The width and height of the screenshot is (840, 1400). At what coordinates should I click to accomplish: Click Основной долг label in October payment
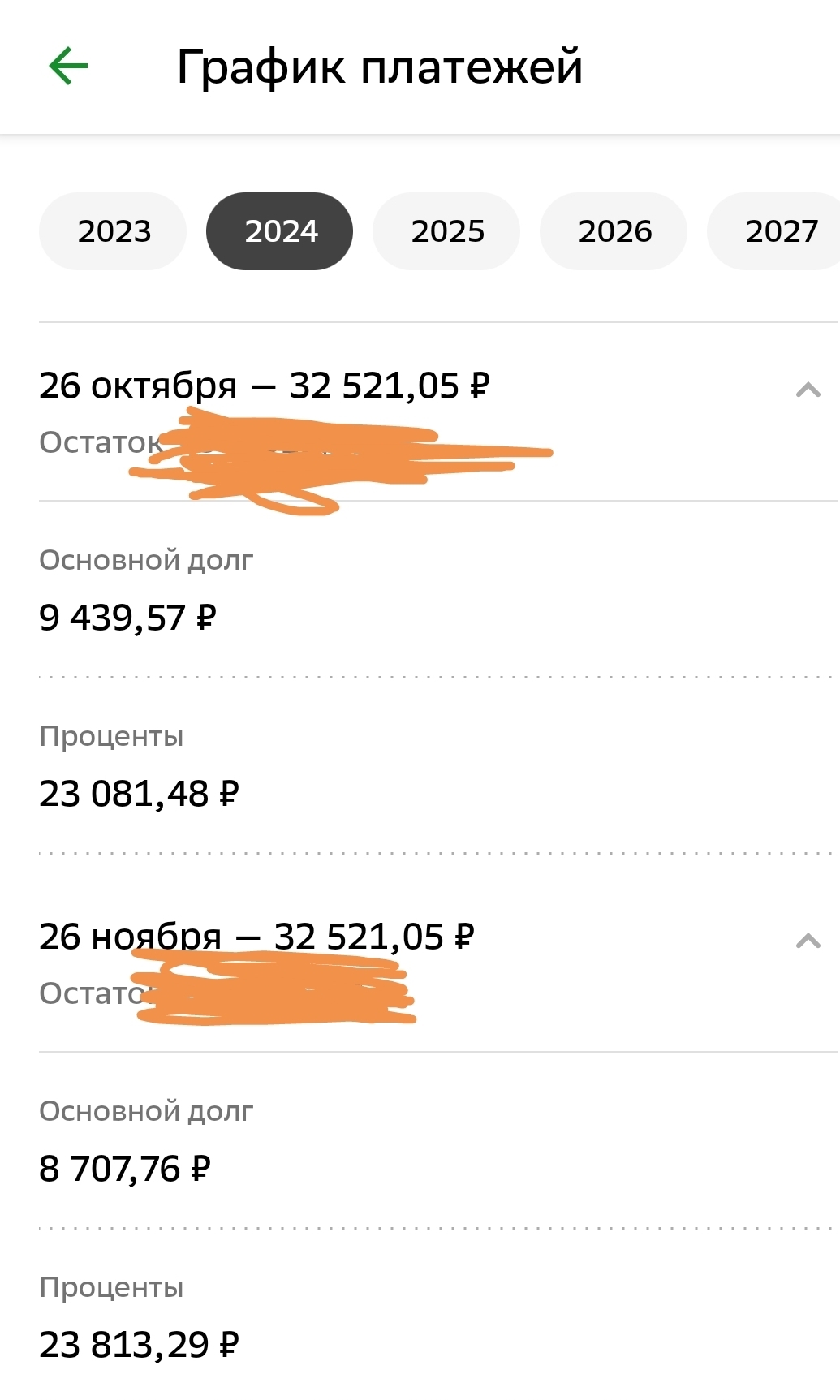pyautogui.click(x=146, y=560)
